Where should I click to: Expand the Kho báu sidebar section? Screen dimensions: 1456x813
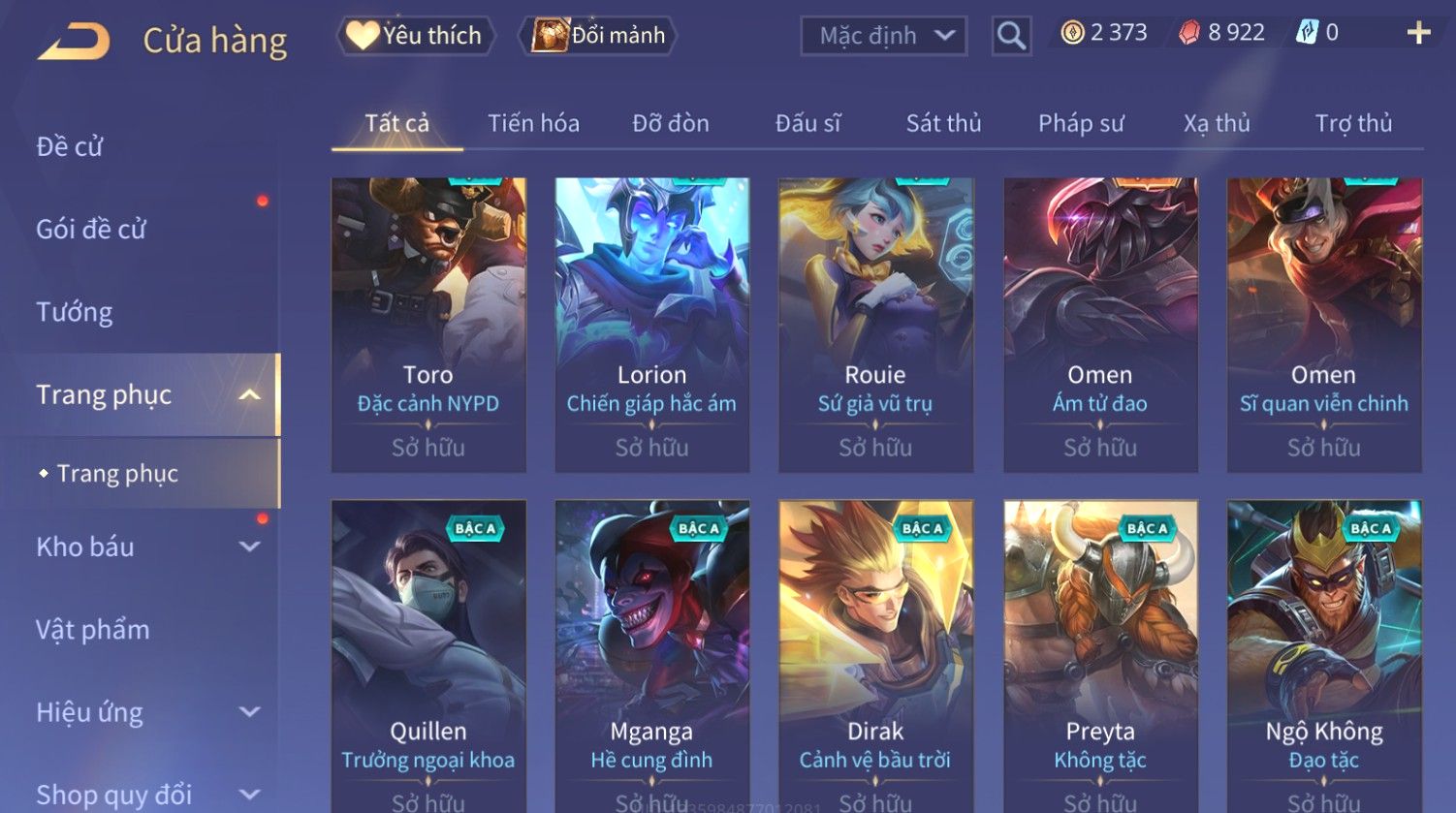(x=249, y=547)
